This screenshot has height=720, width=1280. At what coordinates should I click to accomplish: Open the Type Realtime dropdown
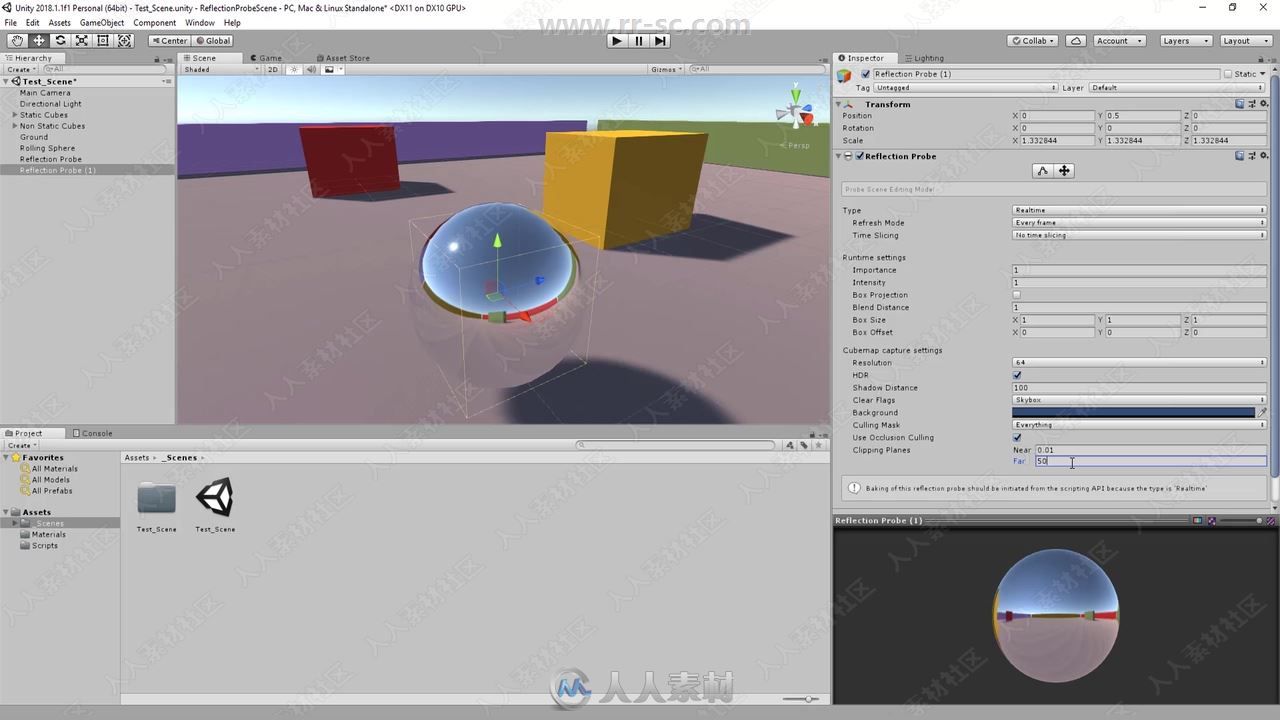click(1139, 210)
